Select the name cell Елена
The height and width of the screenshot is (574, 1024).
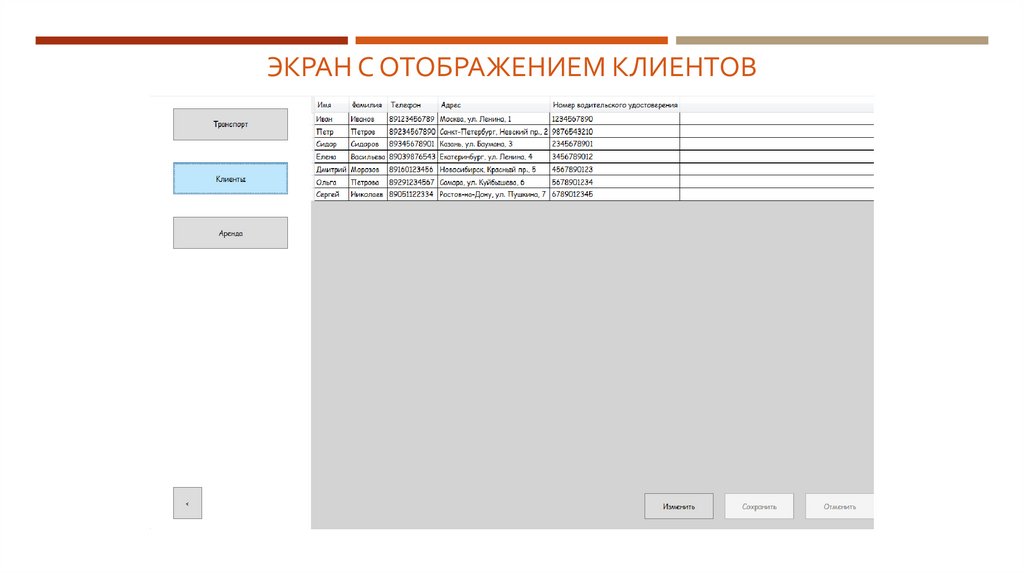pyautogui.click(x=331, y=157)
